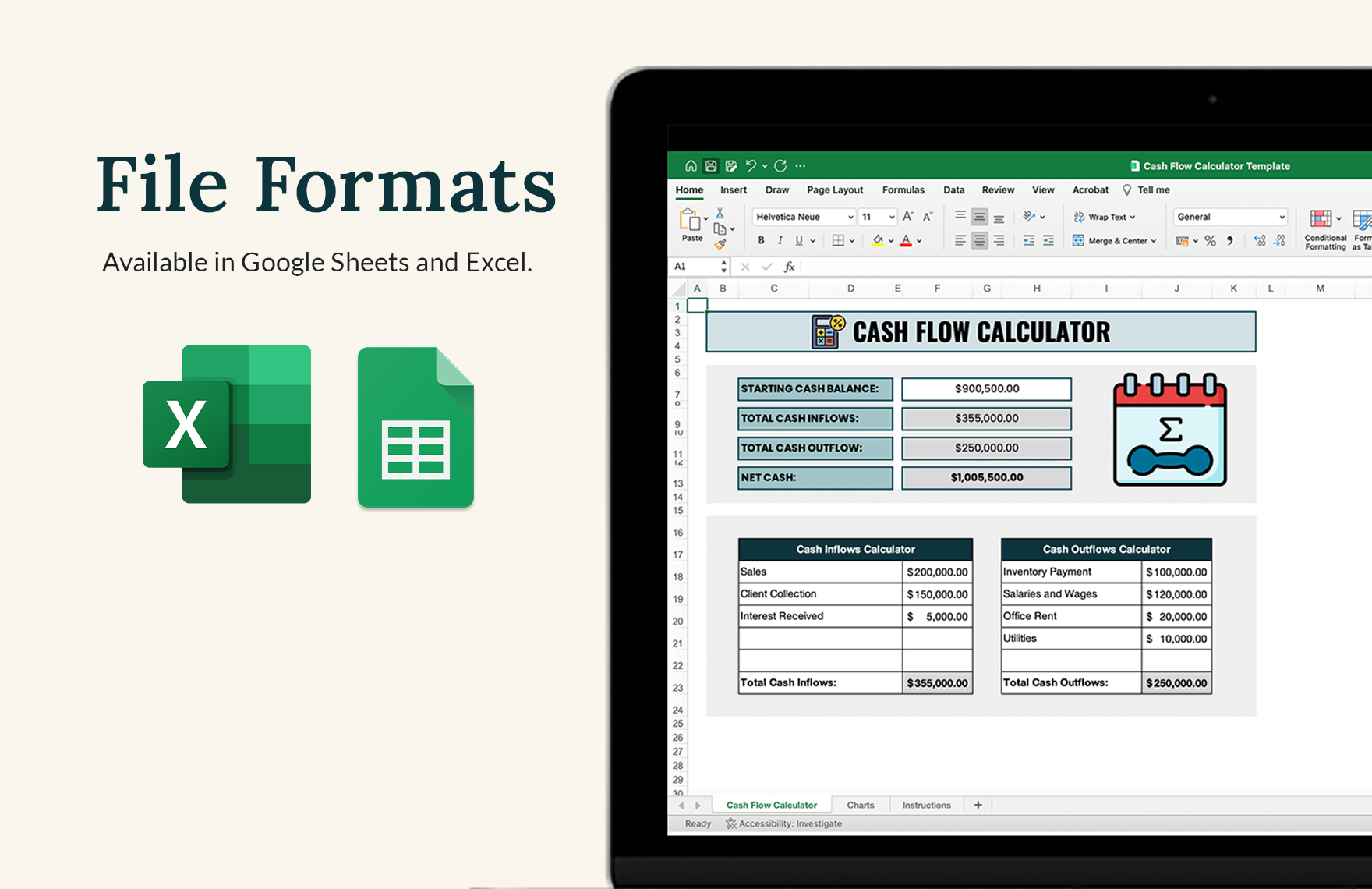This screenshot has width=1372, height=889.
Task: Toggle Wrap Text for the selection
Action: click(x=1104, y=217)
